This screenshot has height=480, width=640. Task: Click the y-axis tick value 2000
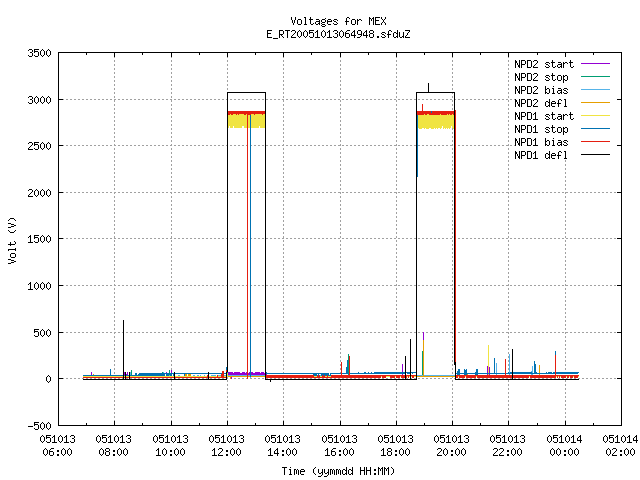click(40, 193)
